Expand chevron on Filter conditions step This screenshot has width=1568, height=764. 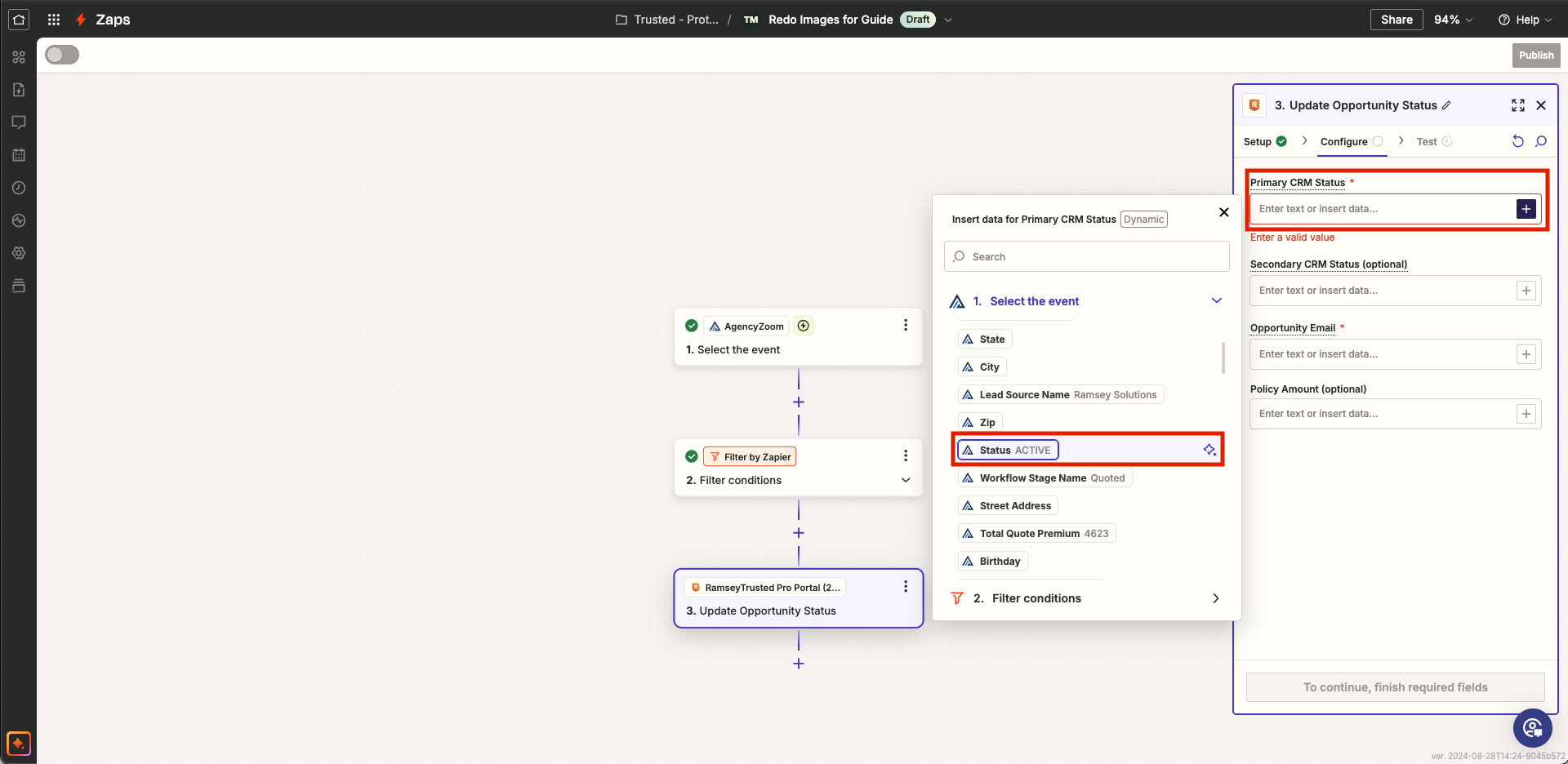905,480
